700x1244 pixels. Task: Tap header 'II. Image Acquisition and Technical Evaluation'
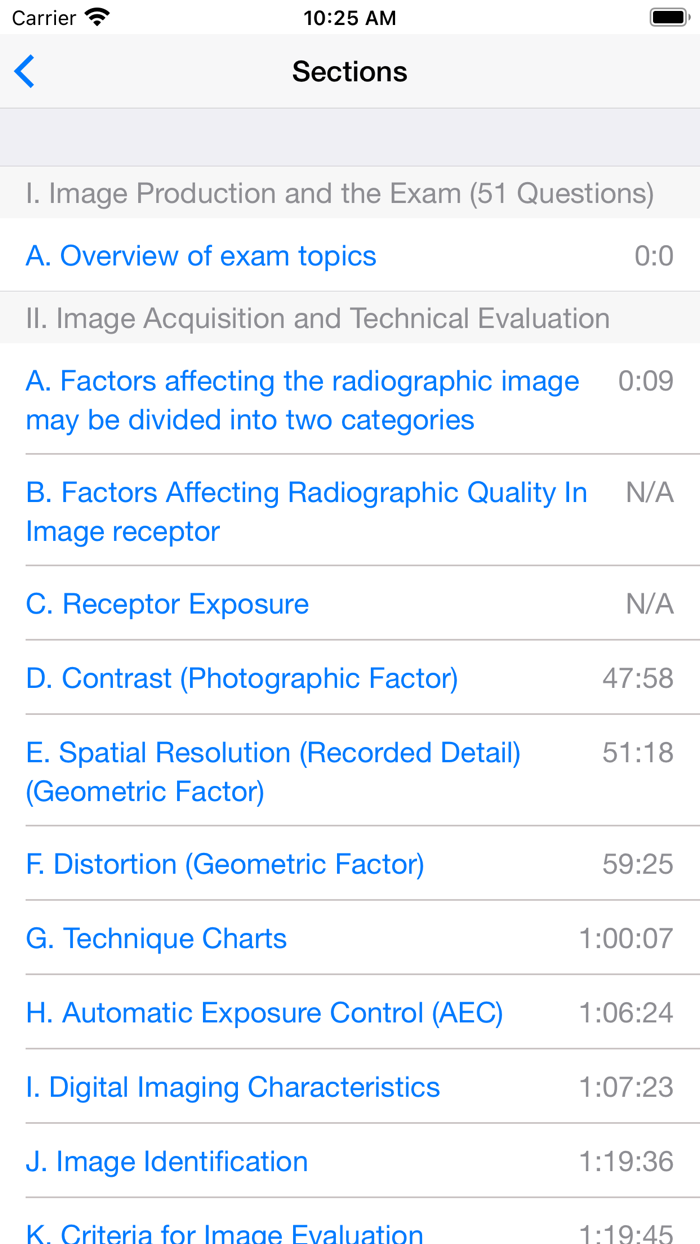point(318,318)
